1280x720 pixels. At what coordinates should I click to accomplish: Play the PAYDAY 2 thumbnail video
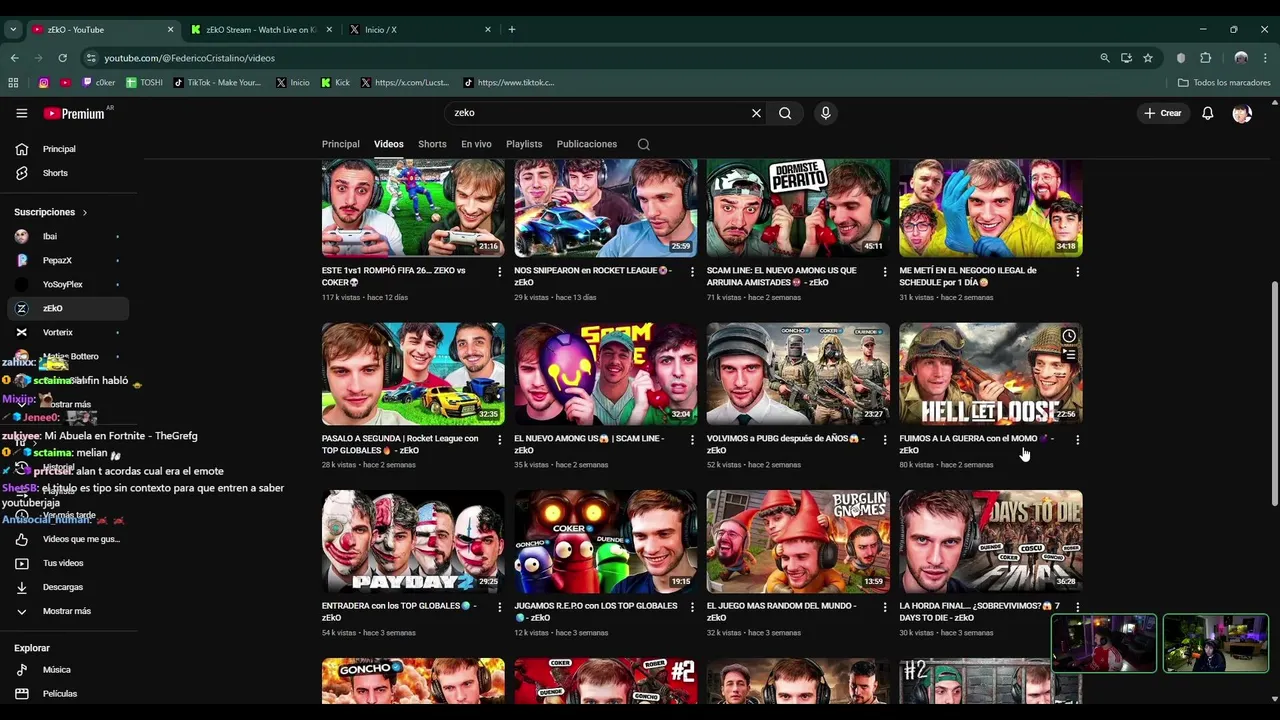coord(413,541)
